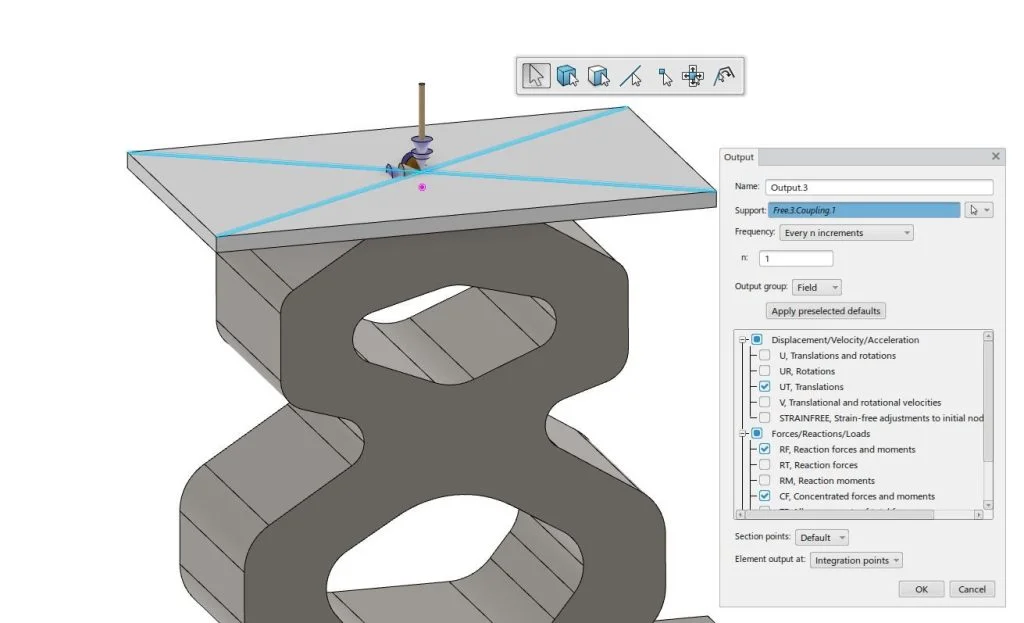Open the Output group Field dropdown
1024x623 pixels.
[x=817, y=287]
